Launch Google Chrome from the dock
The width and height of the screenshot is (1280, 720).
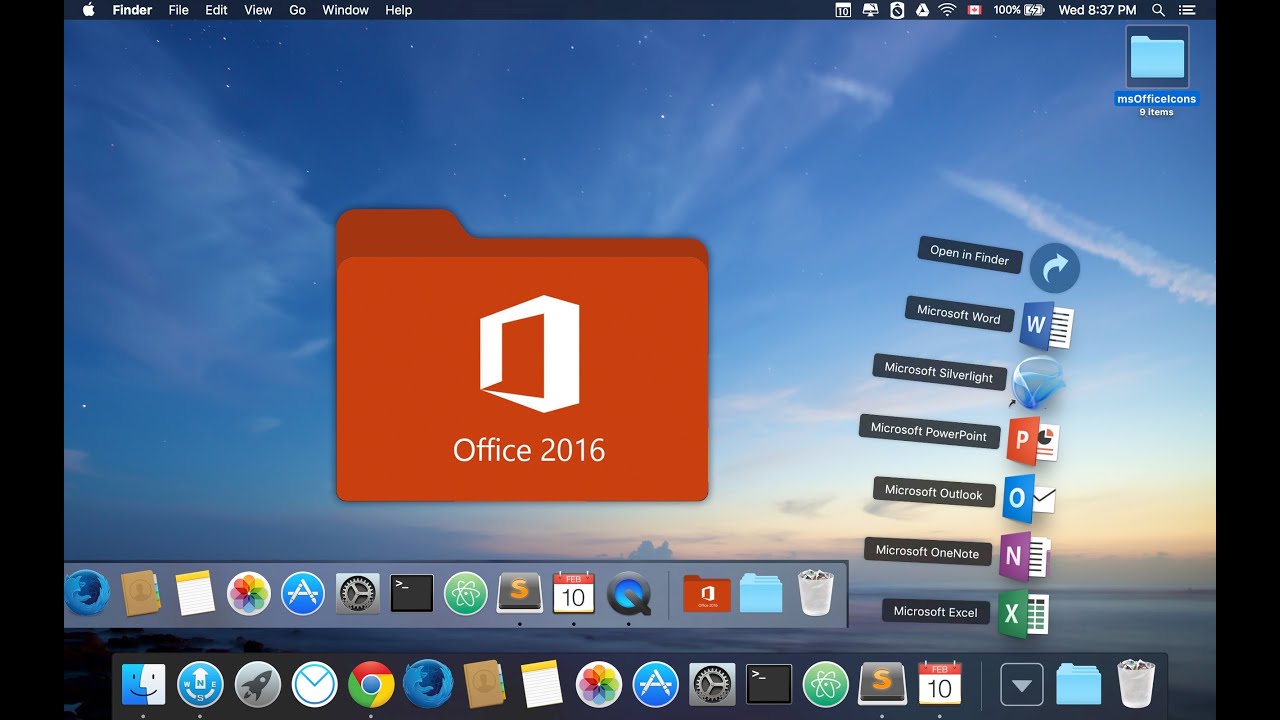pyautogui.click(x=371, y=684)
